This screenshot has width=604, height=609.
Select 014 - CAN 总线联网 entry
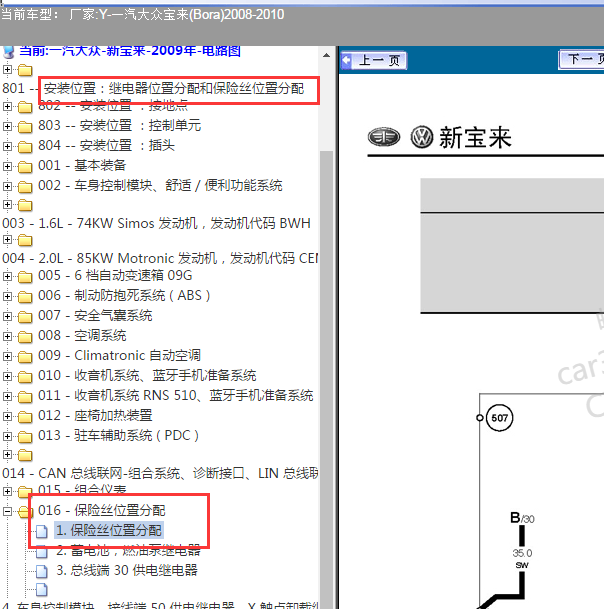click(160, 473)
